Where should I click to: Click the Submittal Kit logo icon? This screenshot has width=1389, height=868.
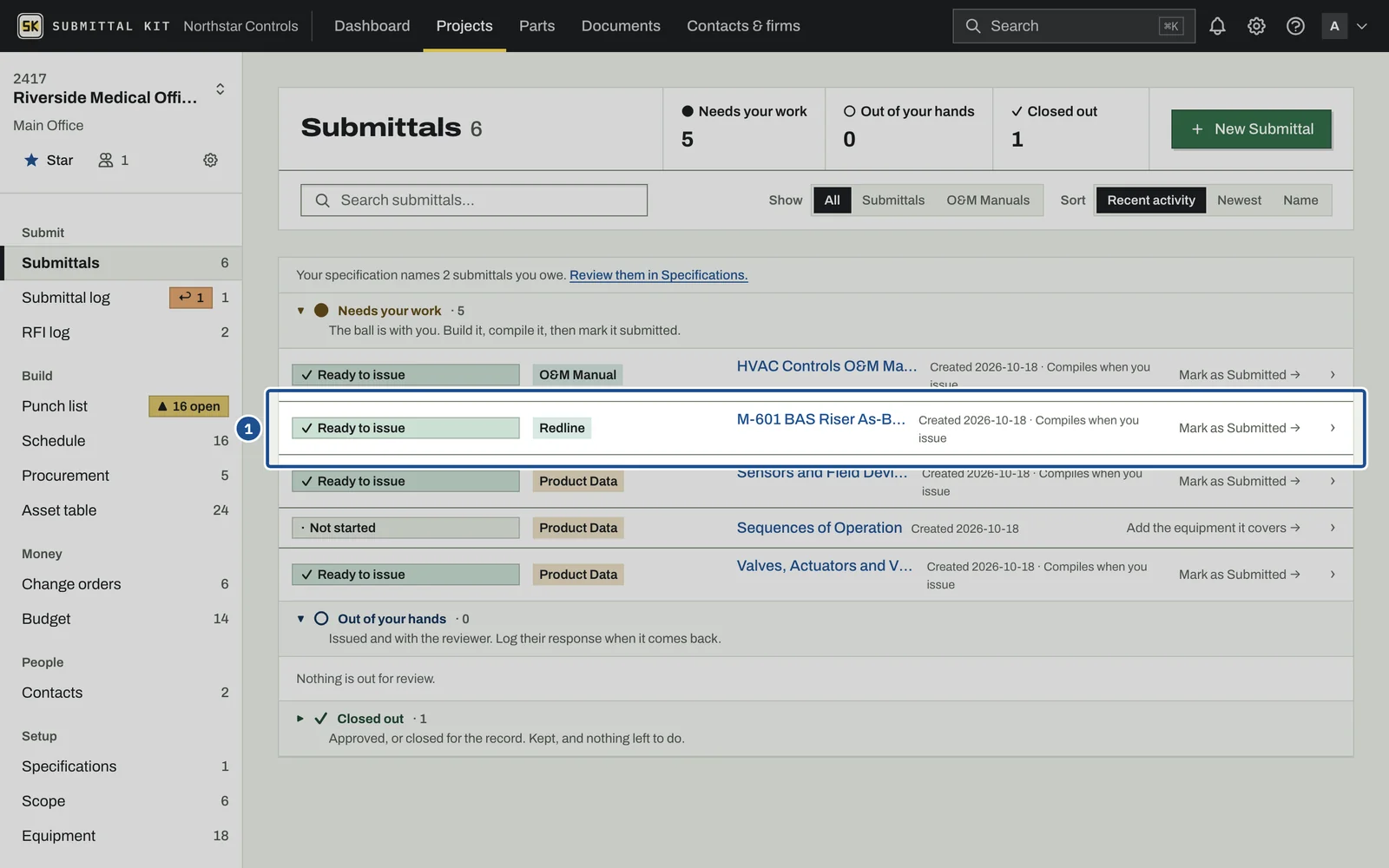pos(30,26)
